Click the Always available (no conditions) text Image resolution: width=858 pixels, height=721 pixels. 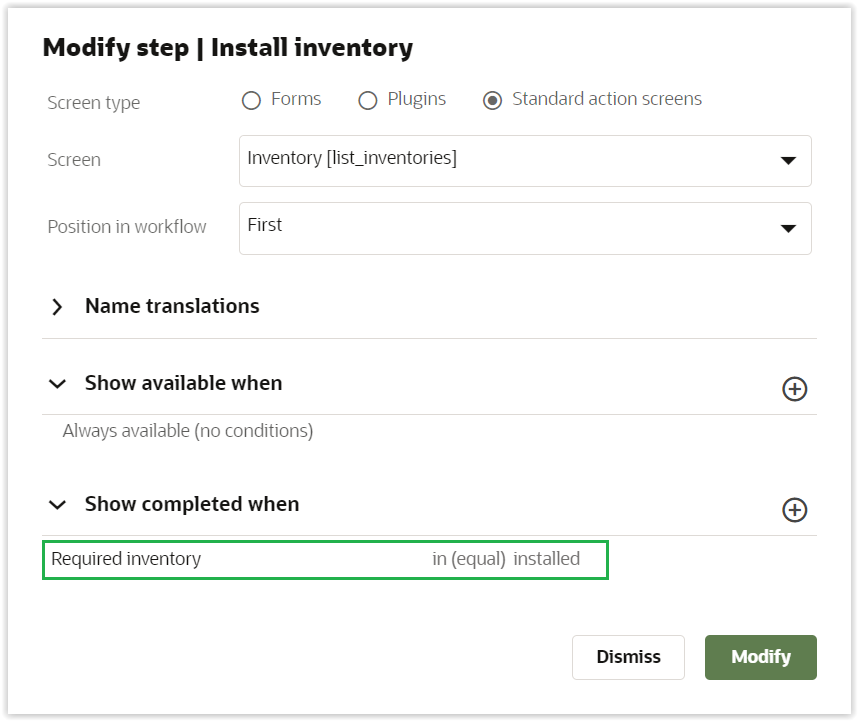click(x=188, y=431)
